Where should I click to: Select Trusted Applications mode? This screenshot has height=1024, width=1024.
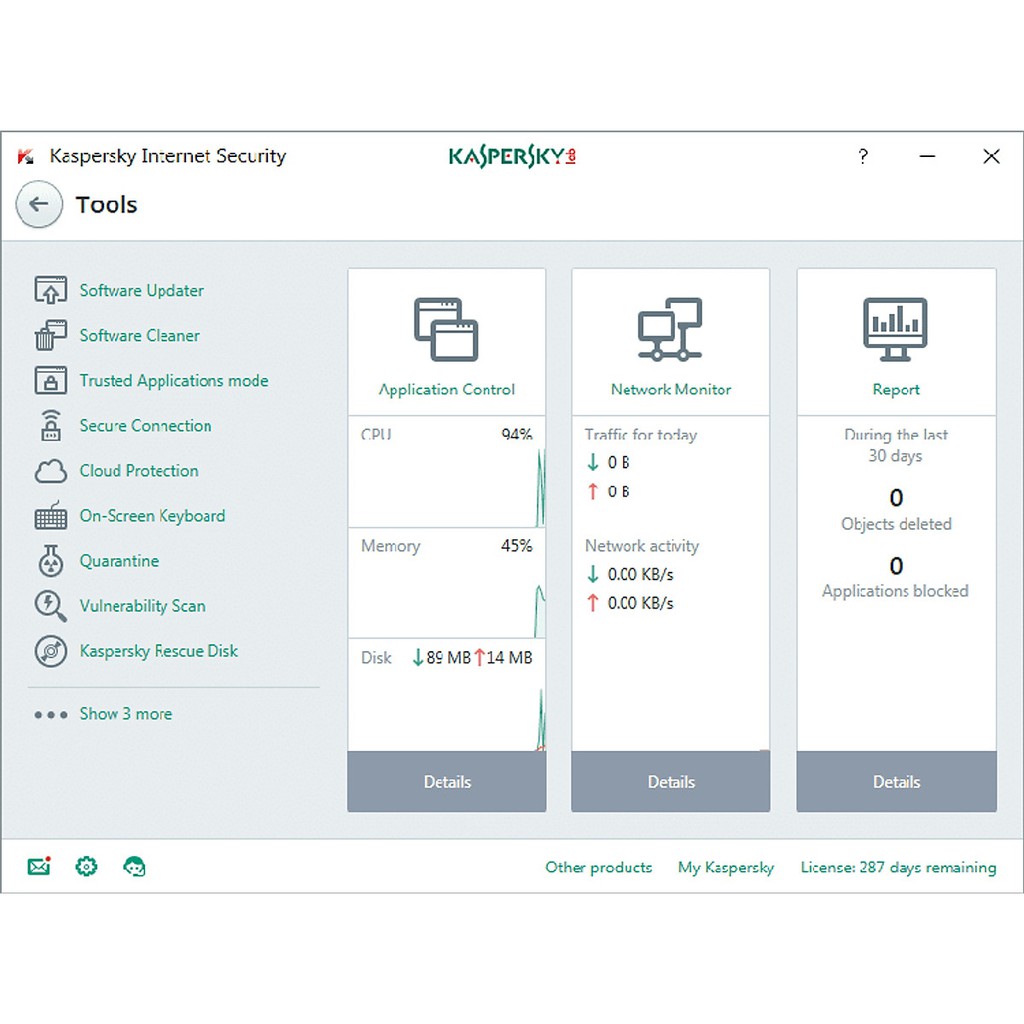pyautogui.click(x=173, y=381)
